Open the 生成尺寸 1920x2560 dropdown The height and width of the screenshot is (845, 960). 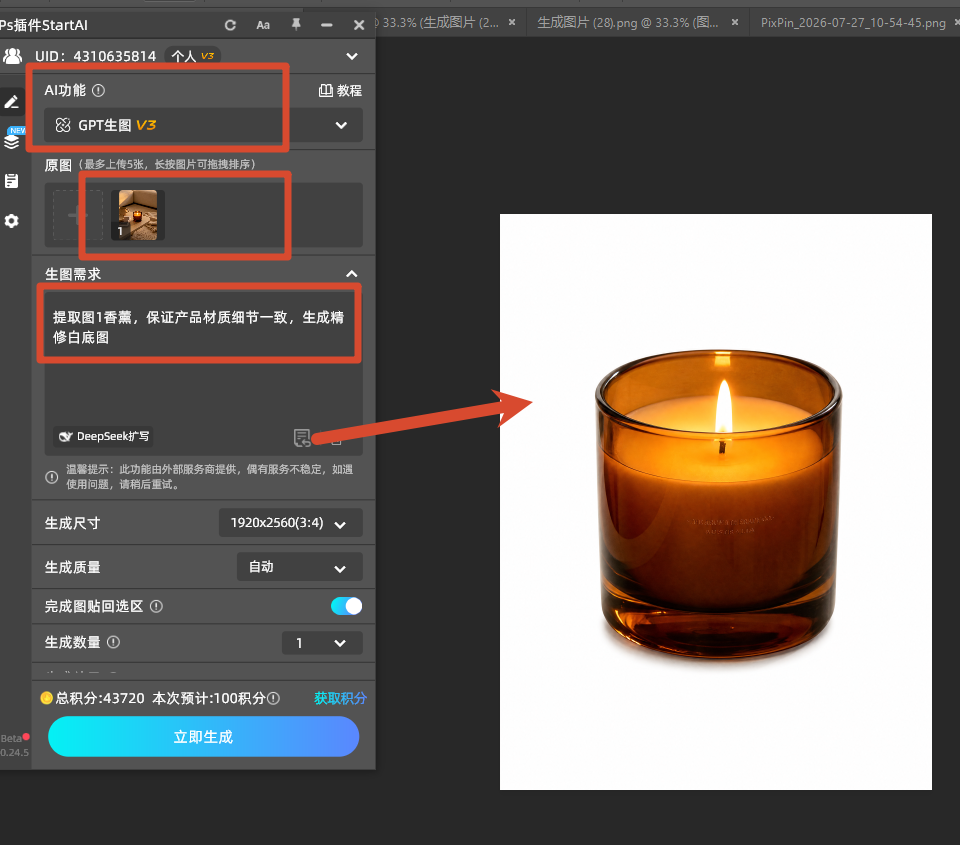(291, 523)
